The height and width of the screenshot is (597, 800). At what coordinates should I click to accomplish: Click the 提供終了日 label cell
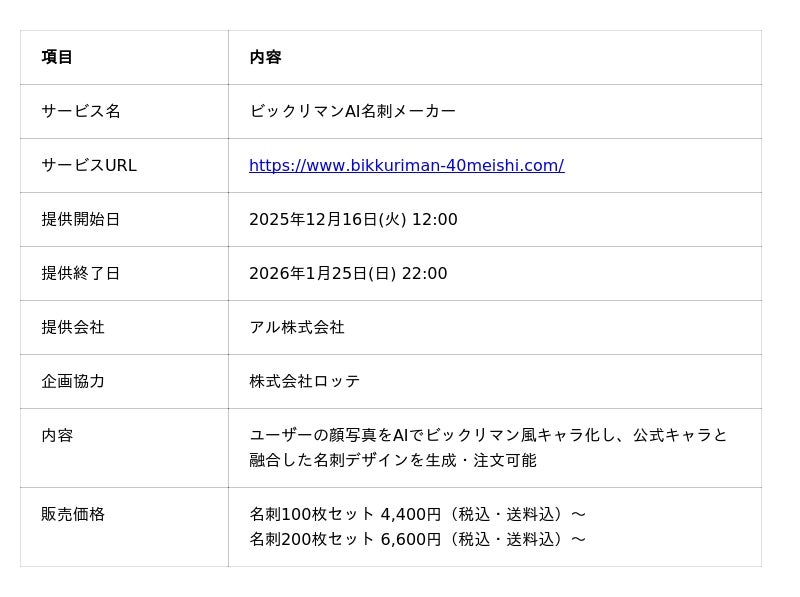coord(81,274)
